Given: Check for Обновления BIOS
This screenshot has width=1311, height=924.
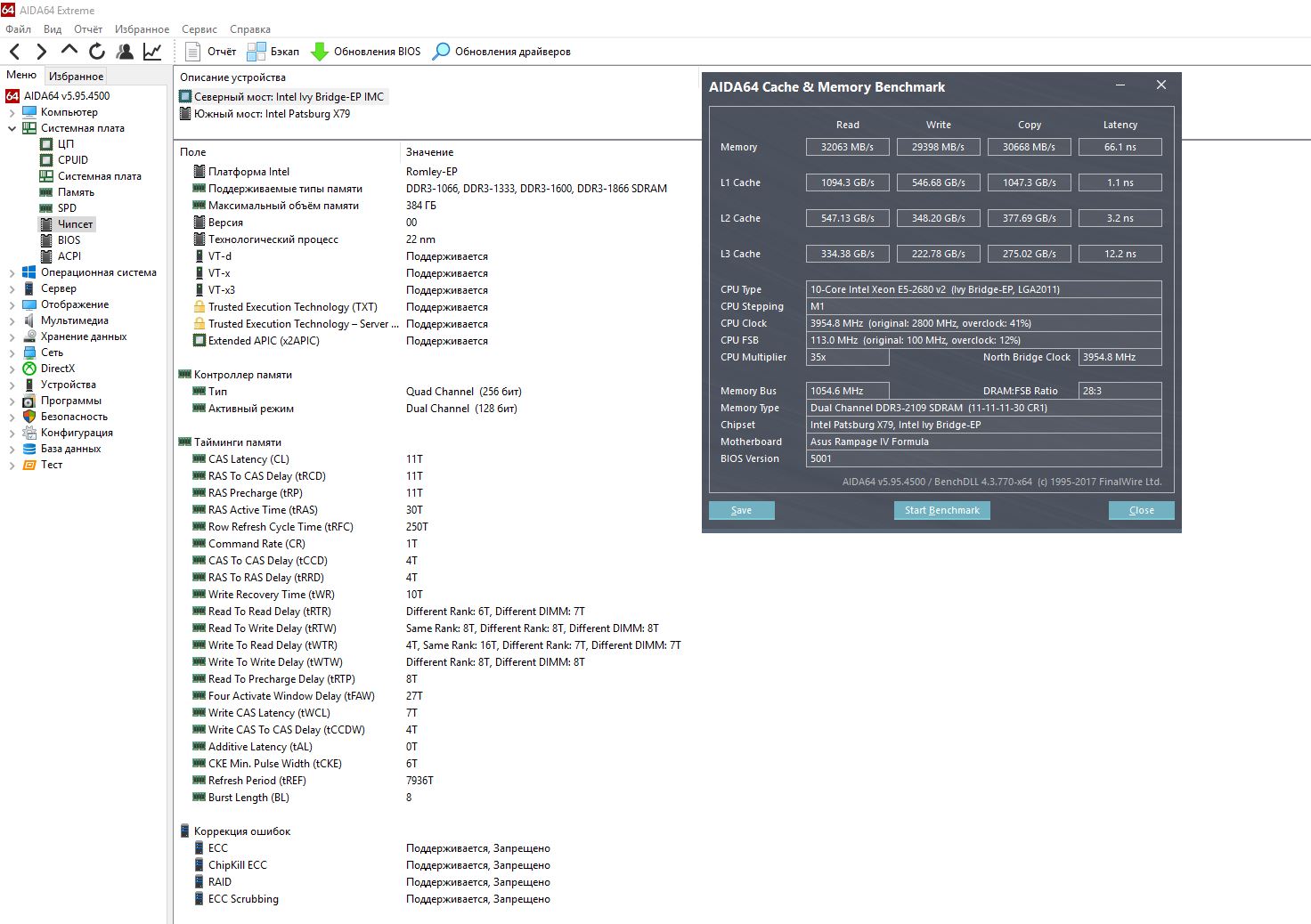Looking at the screenshot, I should [365, 52].
